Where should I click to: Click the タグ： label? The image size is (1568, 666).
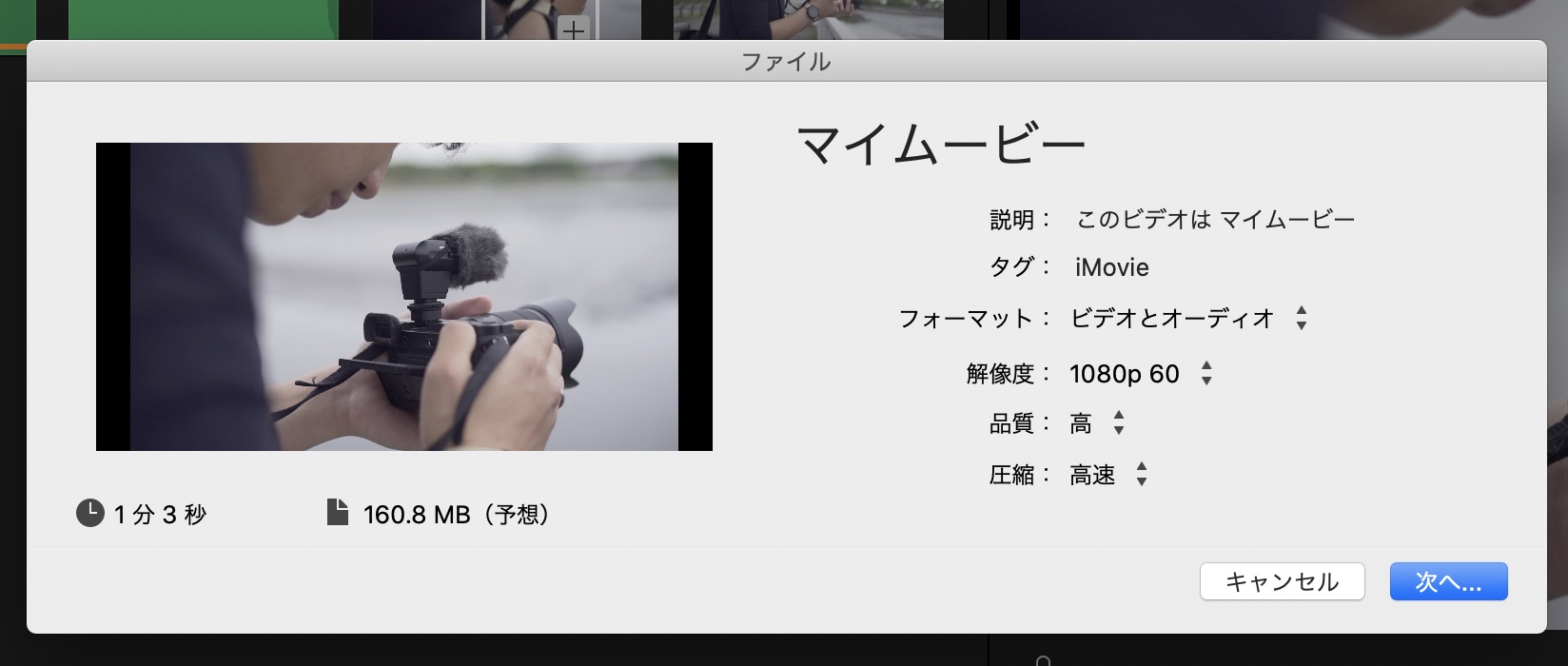point(1020,267)
